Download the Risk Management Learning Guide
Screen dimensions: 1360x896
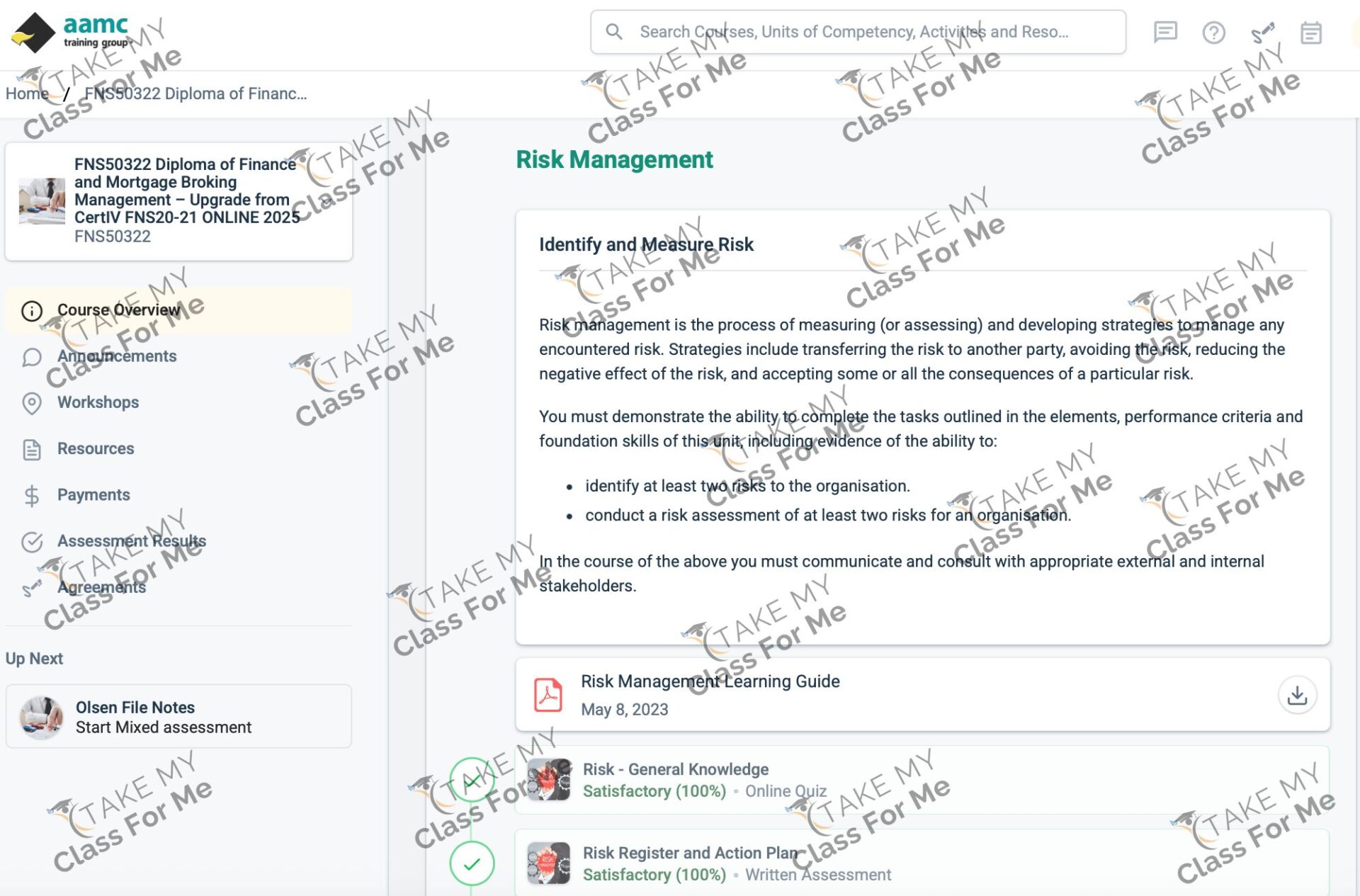pyautogui.click(x=1297, y=695)
